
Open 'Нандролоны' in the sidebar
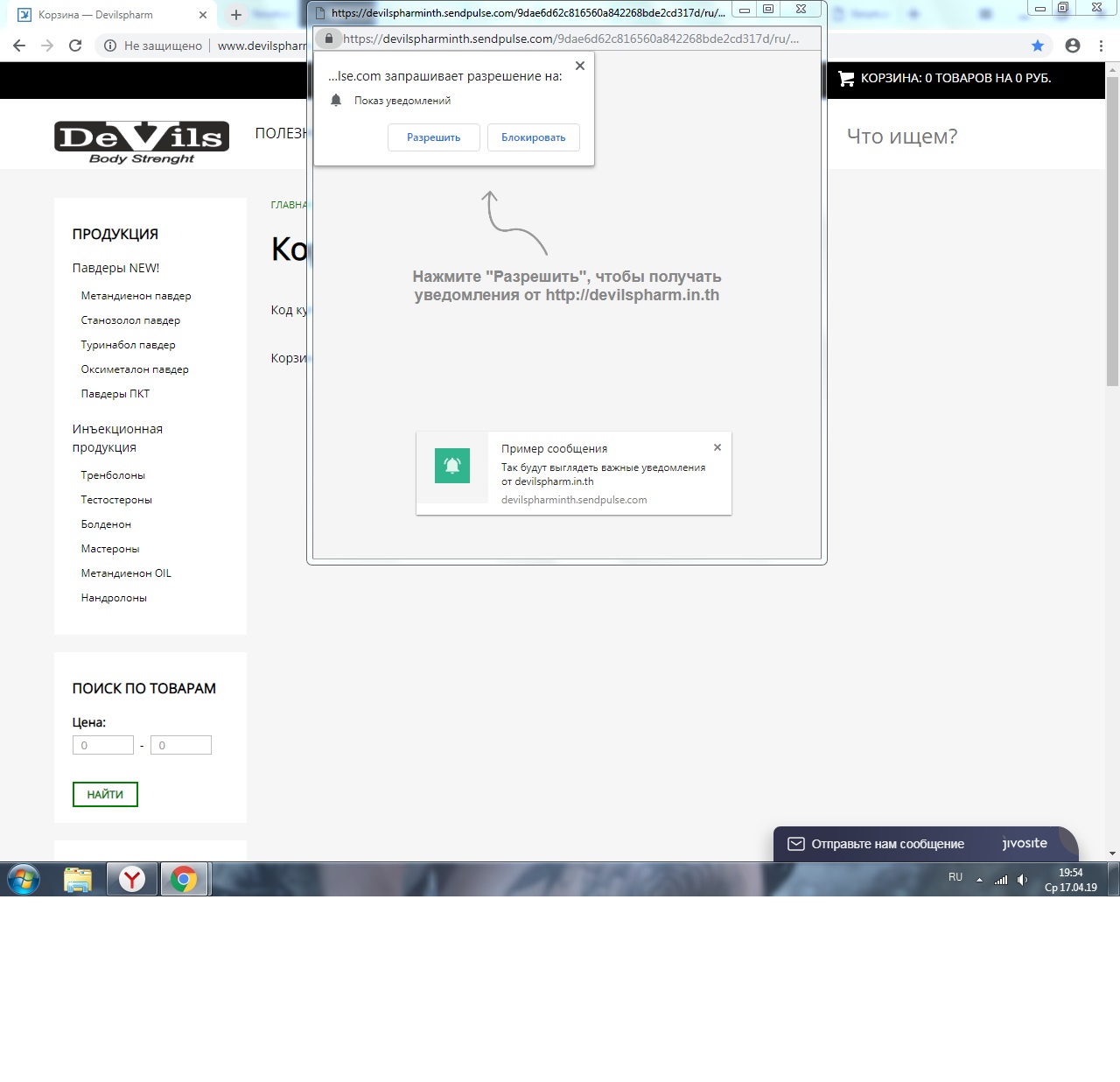(x=114, y=598)
